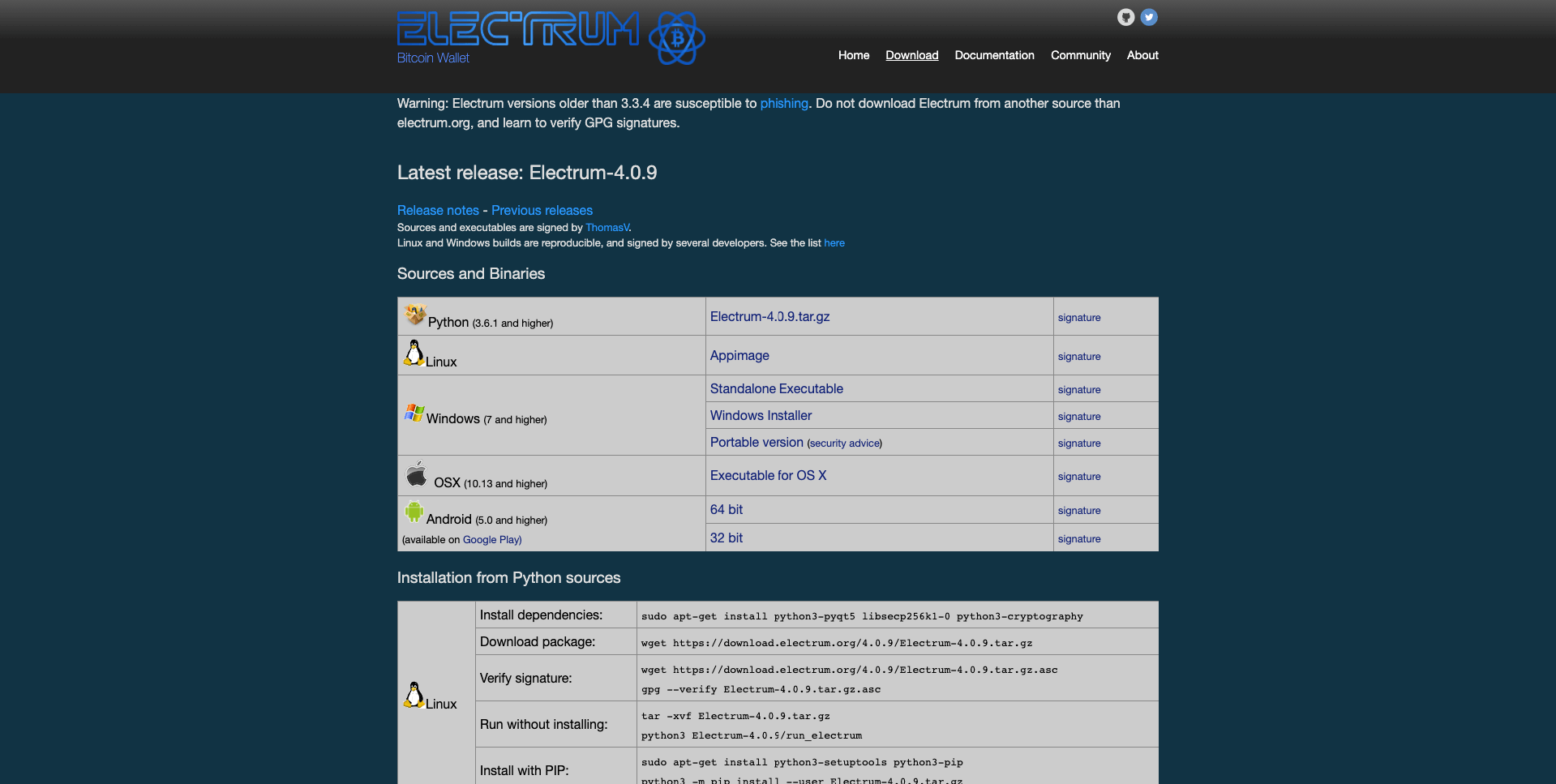Click the Linux penguin icon in installation table
The image size is (1556, 784).
point(414,695)
